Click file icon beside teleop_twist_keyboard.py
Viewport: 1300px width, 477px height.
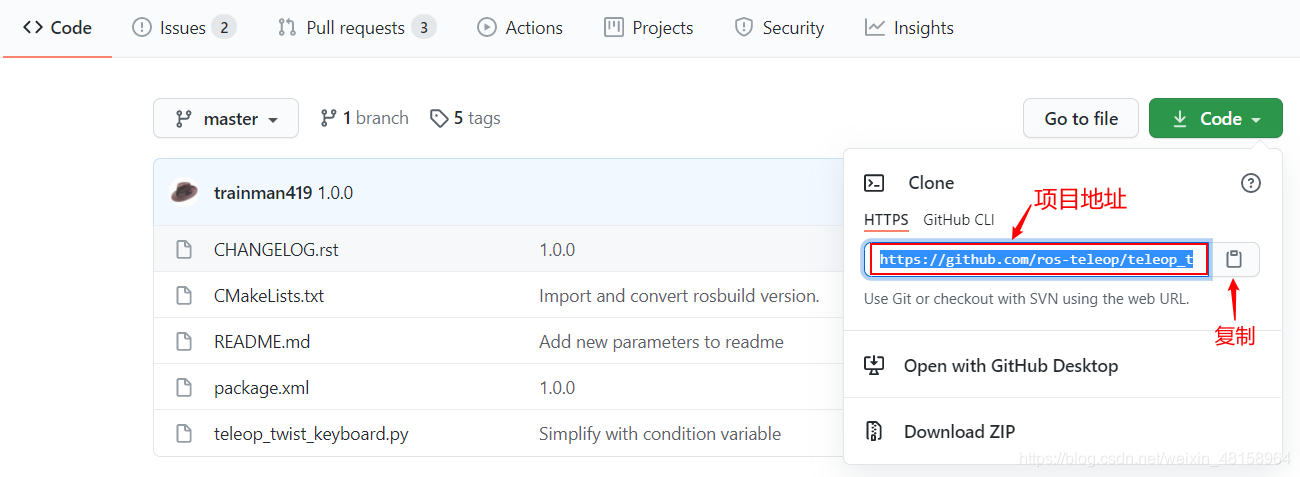coord(183,434)
